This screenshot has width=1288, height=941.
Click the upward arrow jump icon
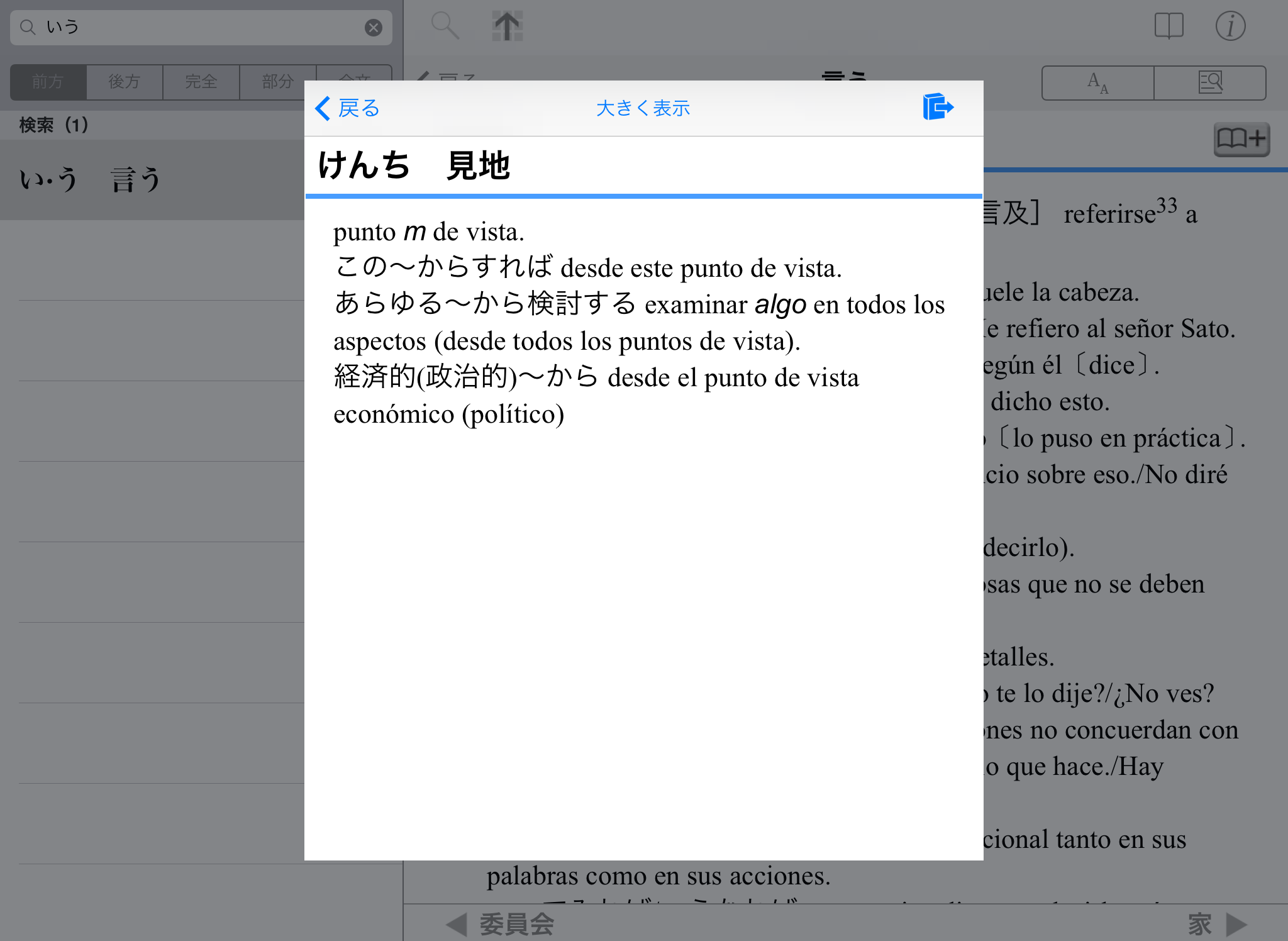point(507,26)
